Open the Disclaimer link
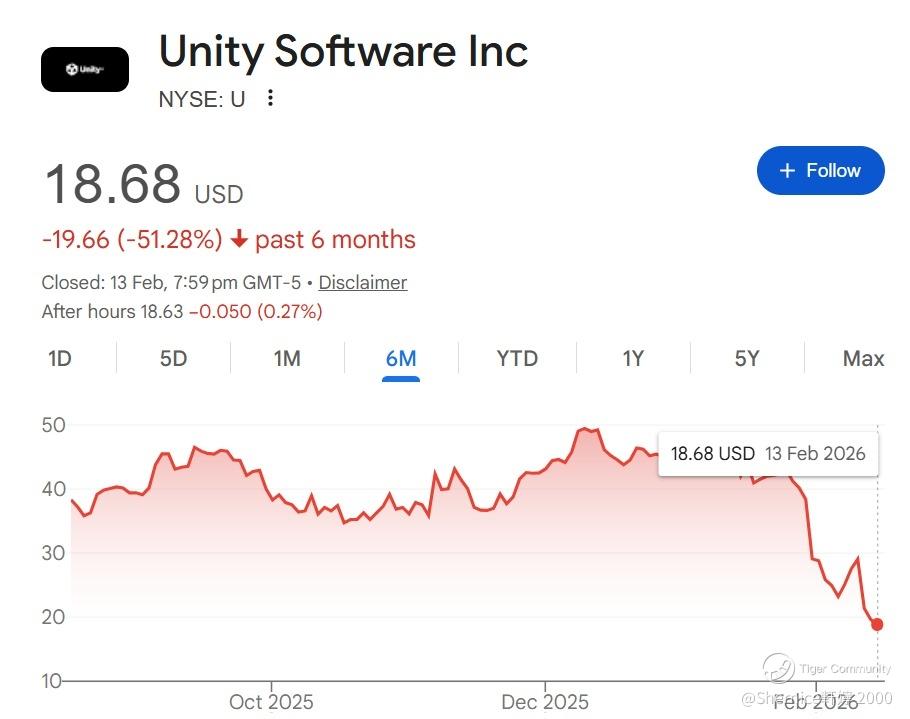Viewport: 910px width, 719px height. (x=363, y=283)
